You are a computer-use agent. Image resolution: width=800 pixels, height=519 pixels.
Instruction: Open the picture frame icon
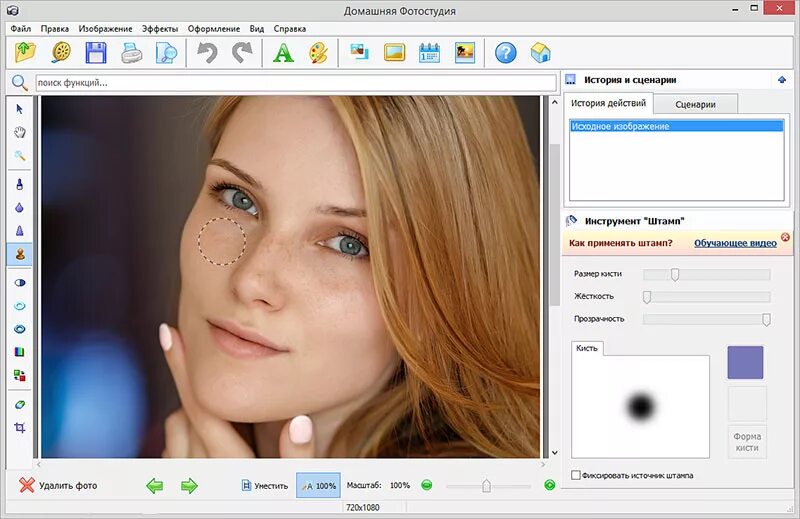[x=394, y=53]
